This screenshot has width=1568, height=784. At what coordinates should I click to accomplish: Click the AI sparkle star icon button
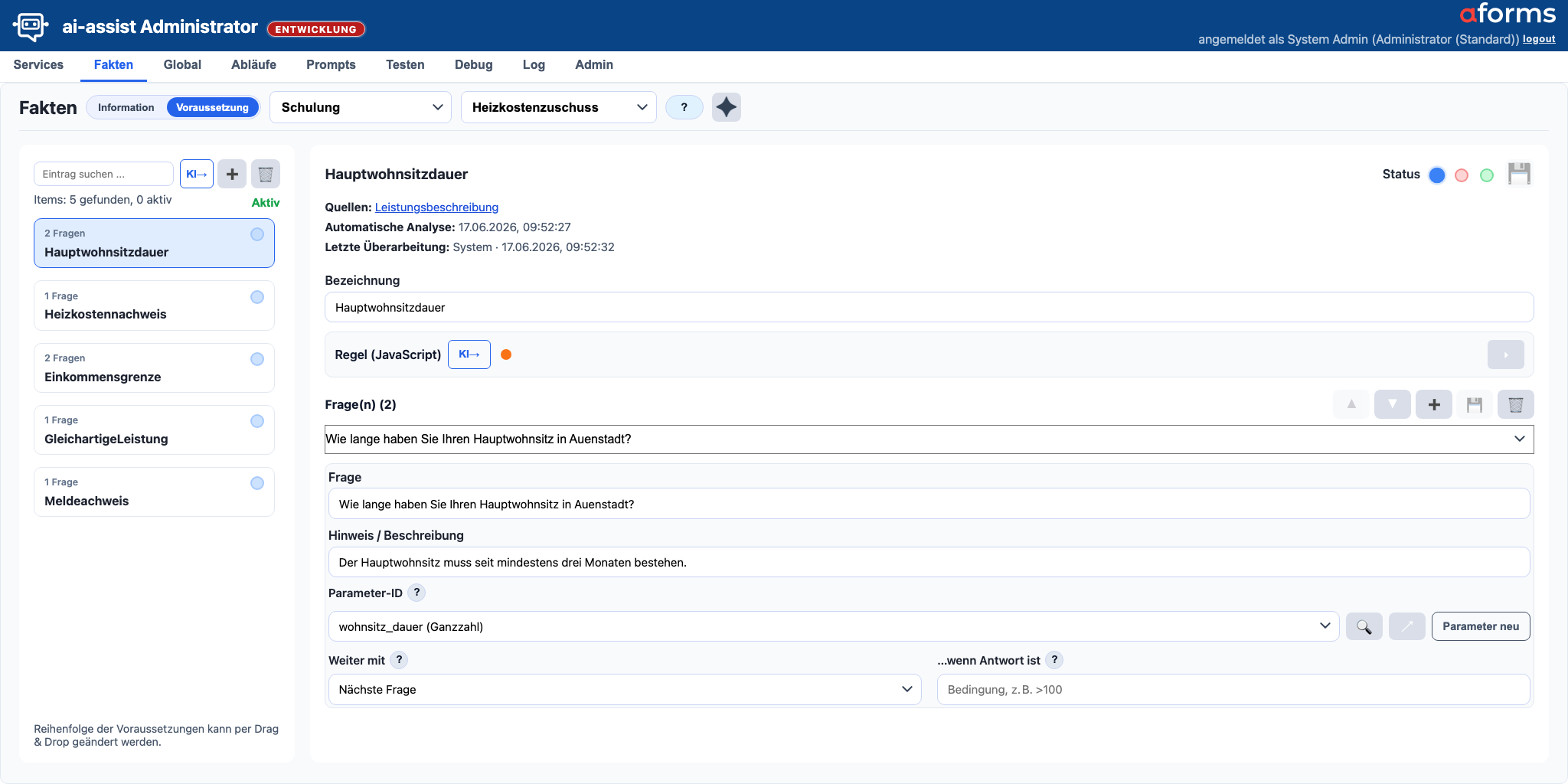click(727, 107)
